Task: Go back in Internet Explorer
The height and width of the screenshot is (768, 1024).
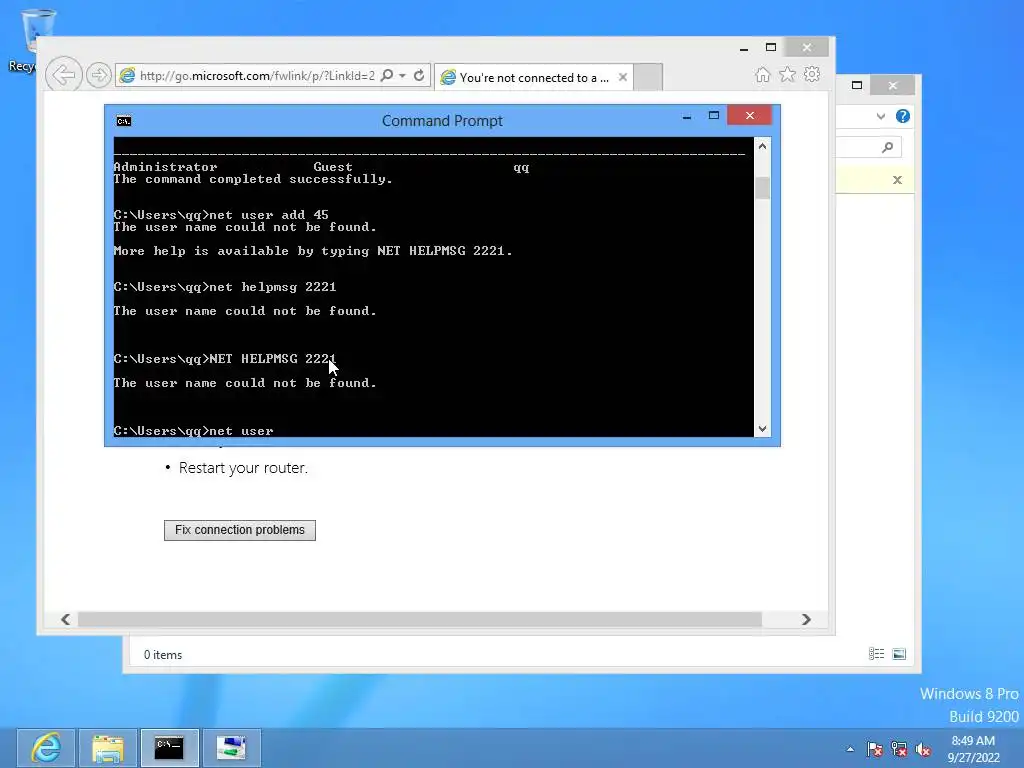Action: (x=64, y=75)
